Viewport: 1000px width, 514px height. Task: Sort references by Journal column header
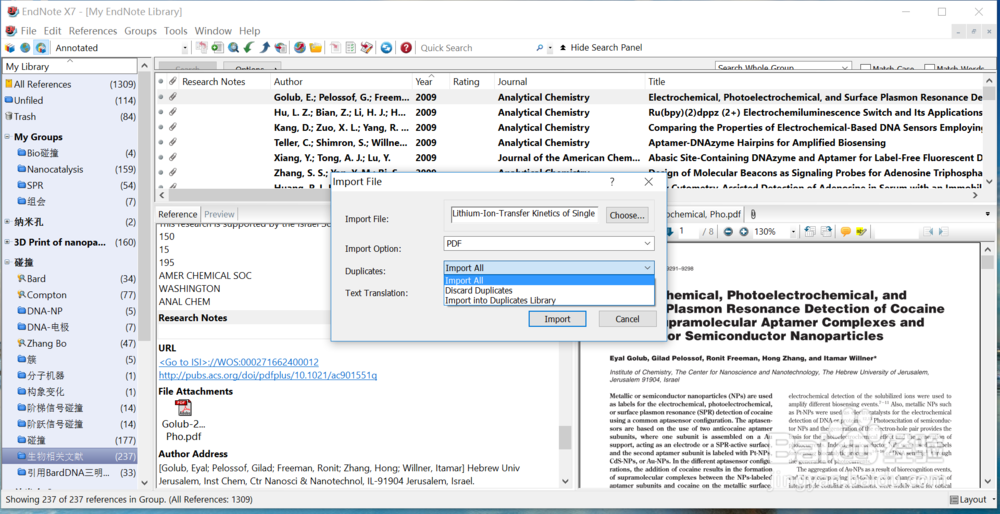pyautogui.click(x=570, y=82)
